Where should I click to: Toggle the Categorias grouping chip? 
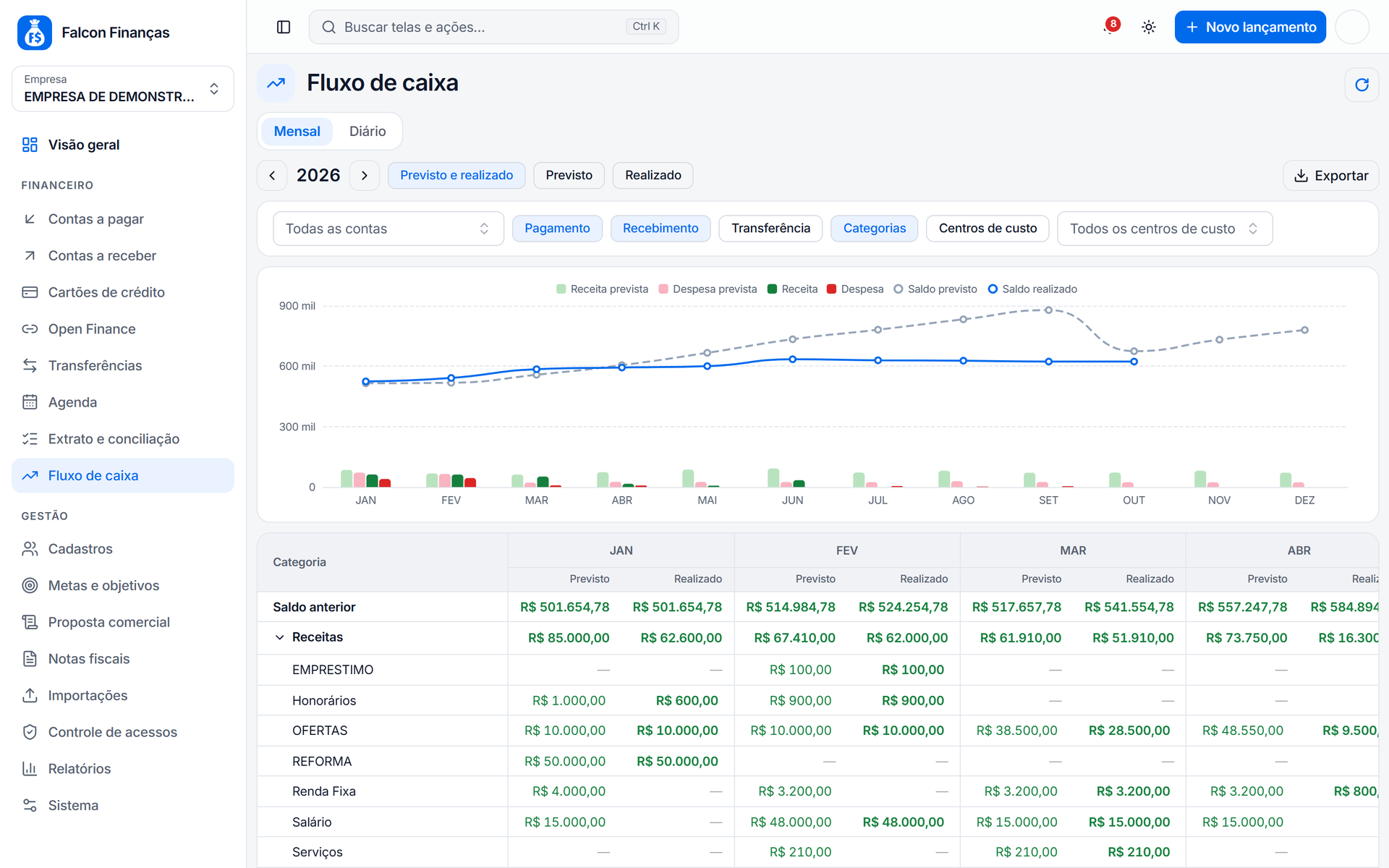[x=874, y=229]
